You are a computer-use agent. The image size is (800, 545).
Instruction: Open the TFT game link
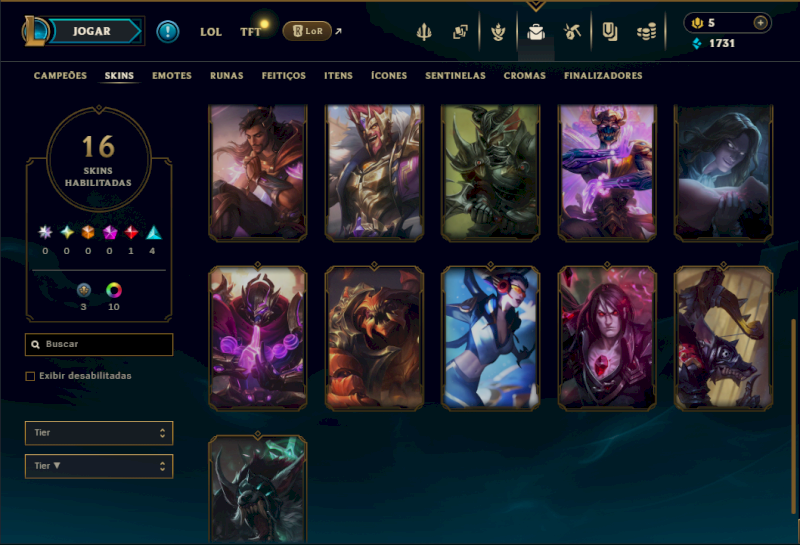[x=251, y=32]
